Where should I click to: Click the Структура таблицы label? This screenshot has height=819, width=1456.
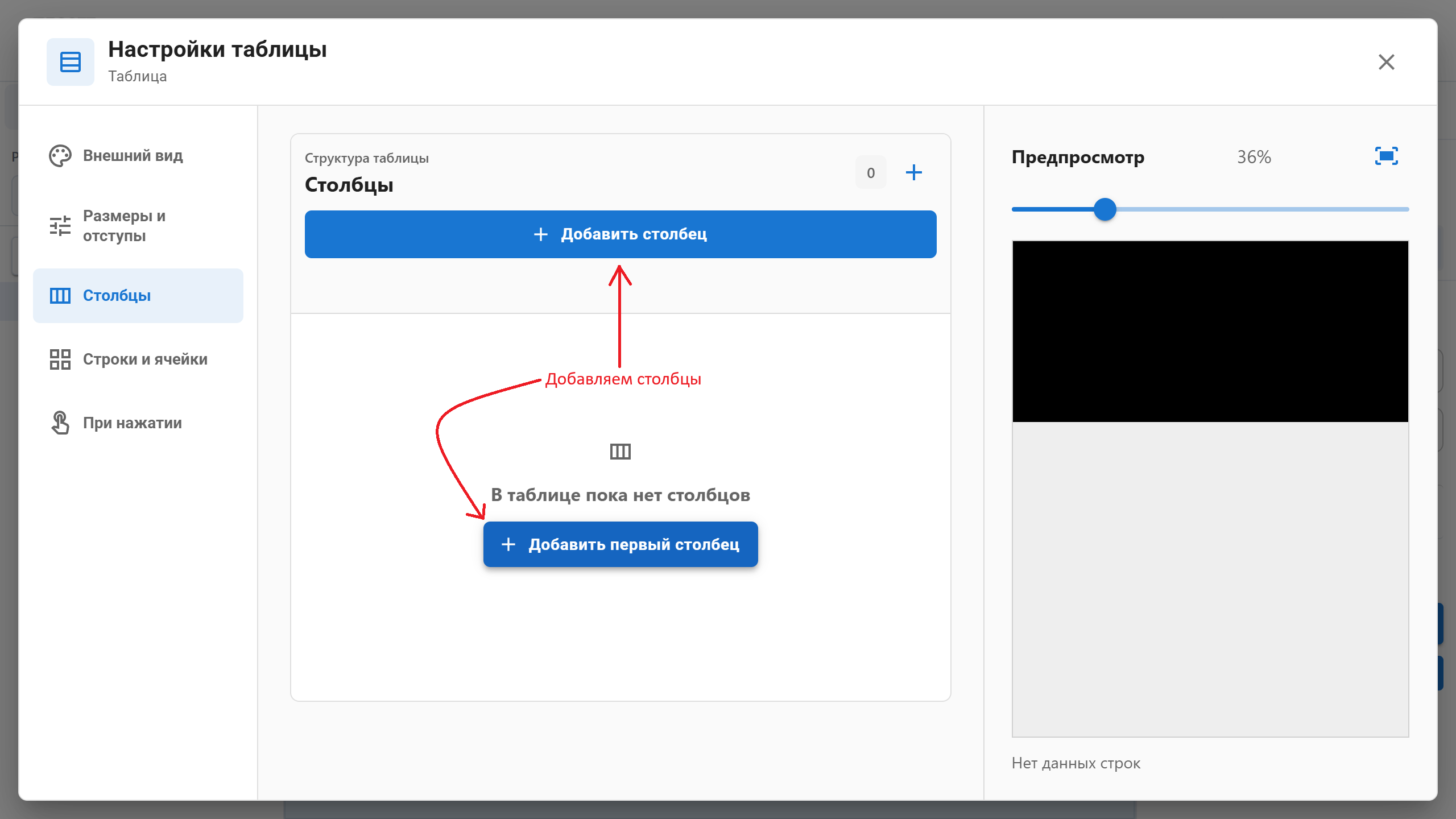click(367, 158)
